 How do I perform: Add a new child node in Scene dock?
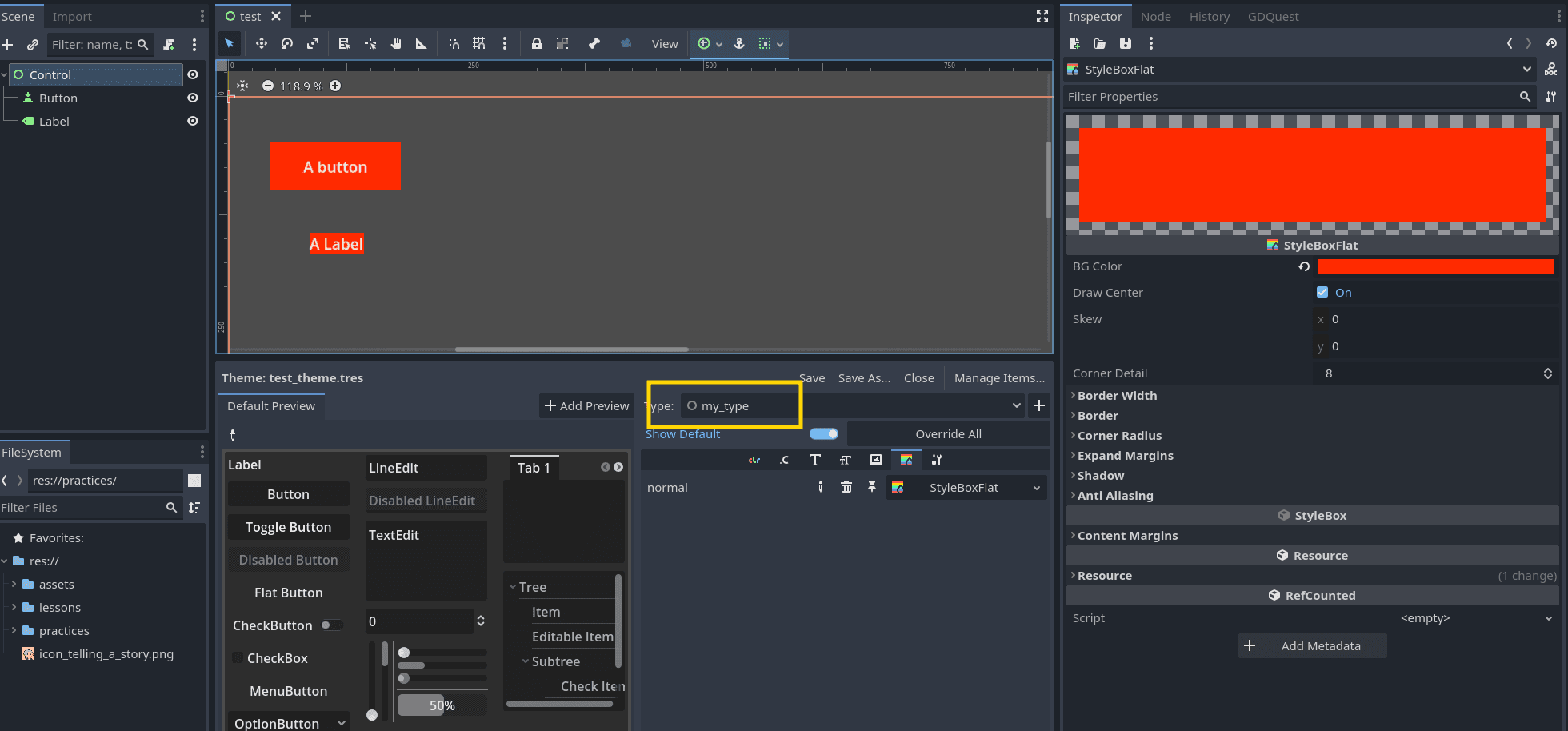[8, 45]
